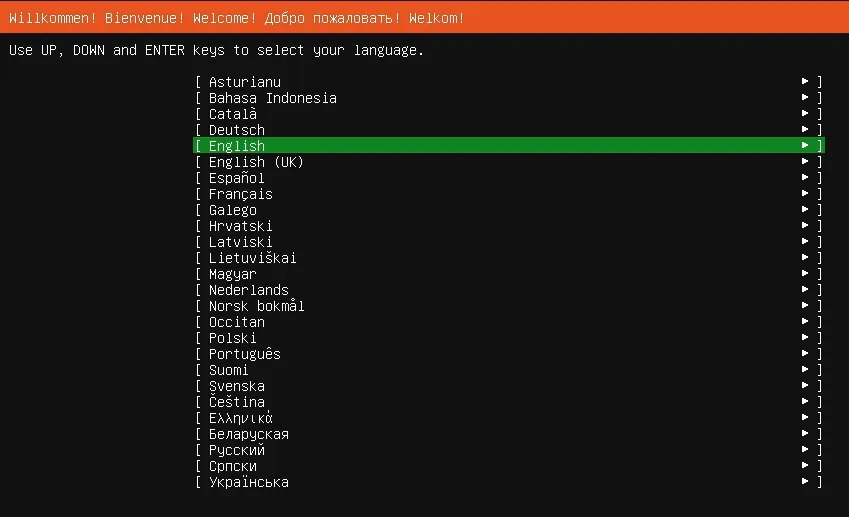Pick English (UK) language entry
The image size is (849, 517).
[x=509, y=162]
